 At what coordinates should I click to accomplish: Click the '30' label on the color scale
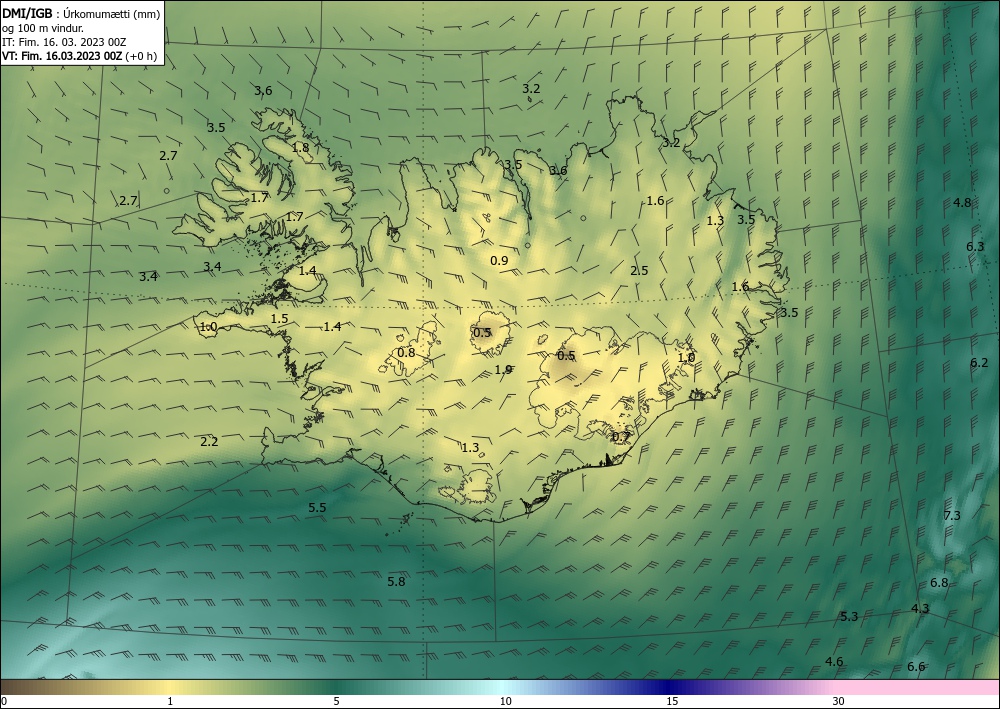coord(839,702)
